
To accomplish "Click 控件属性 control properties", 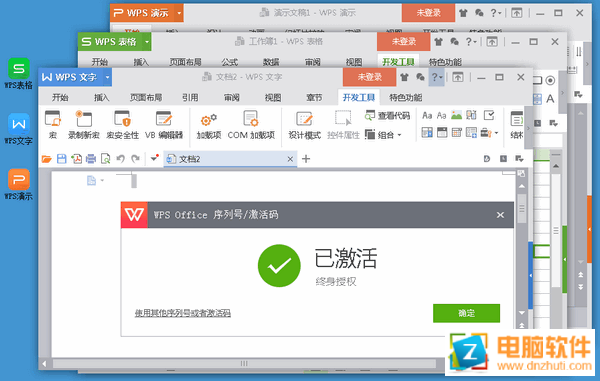I will [x=343, y=124].
